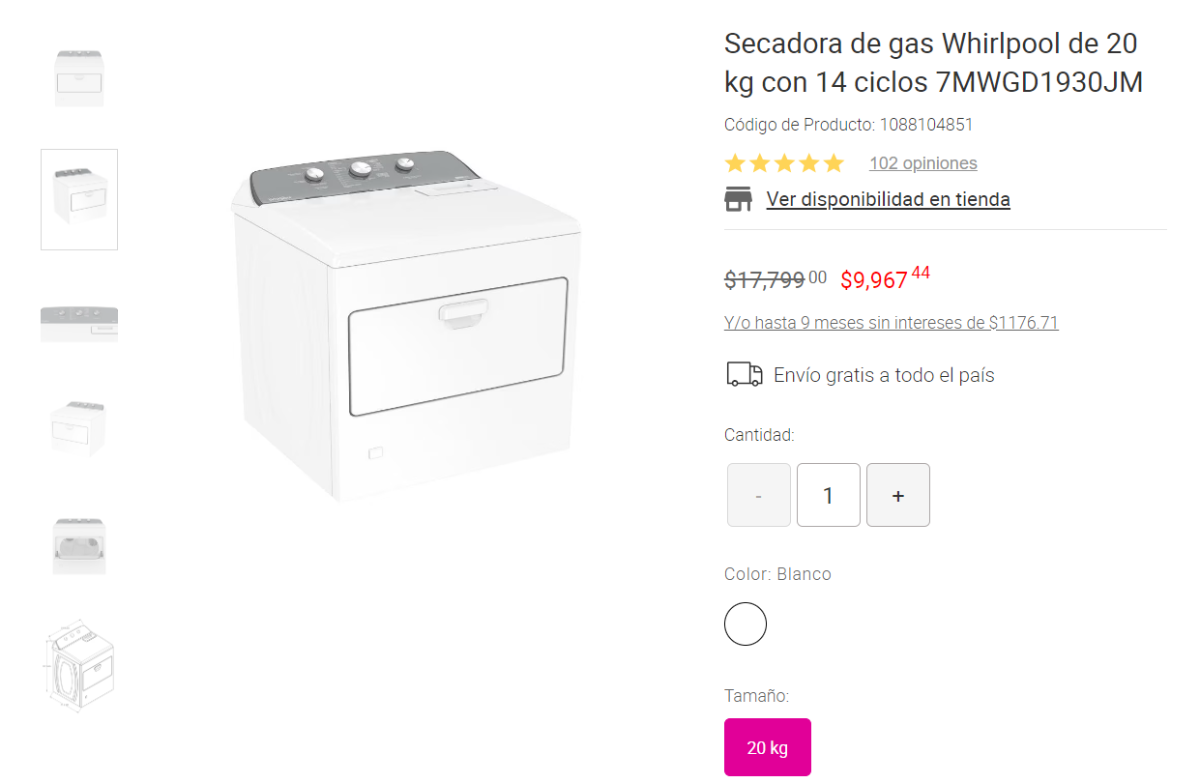Select the first dryer front-view thumbnail
1200x783 pixels.
(79, 77)
